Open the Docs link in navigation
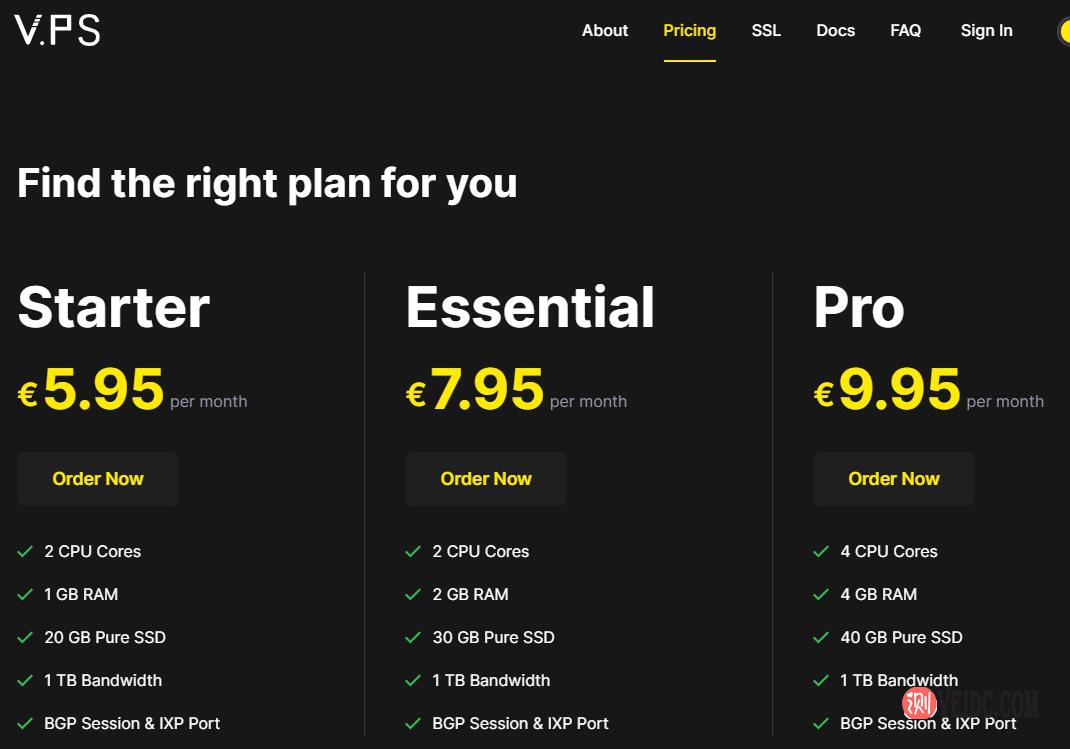The image size is (1070, 749). pos(835,31)
